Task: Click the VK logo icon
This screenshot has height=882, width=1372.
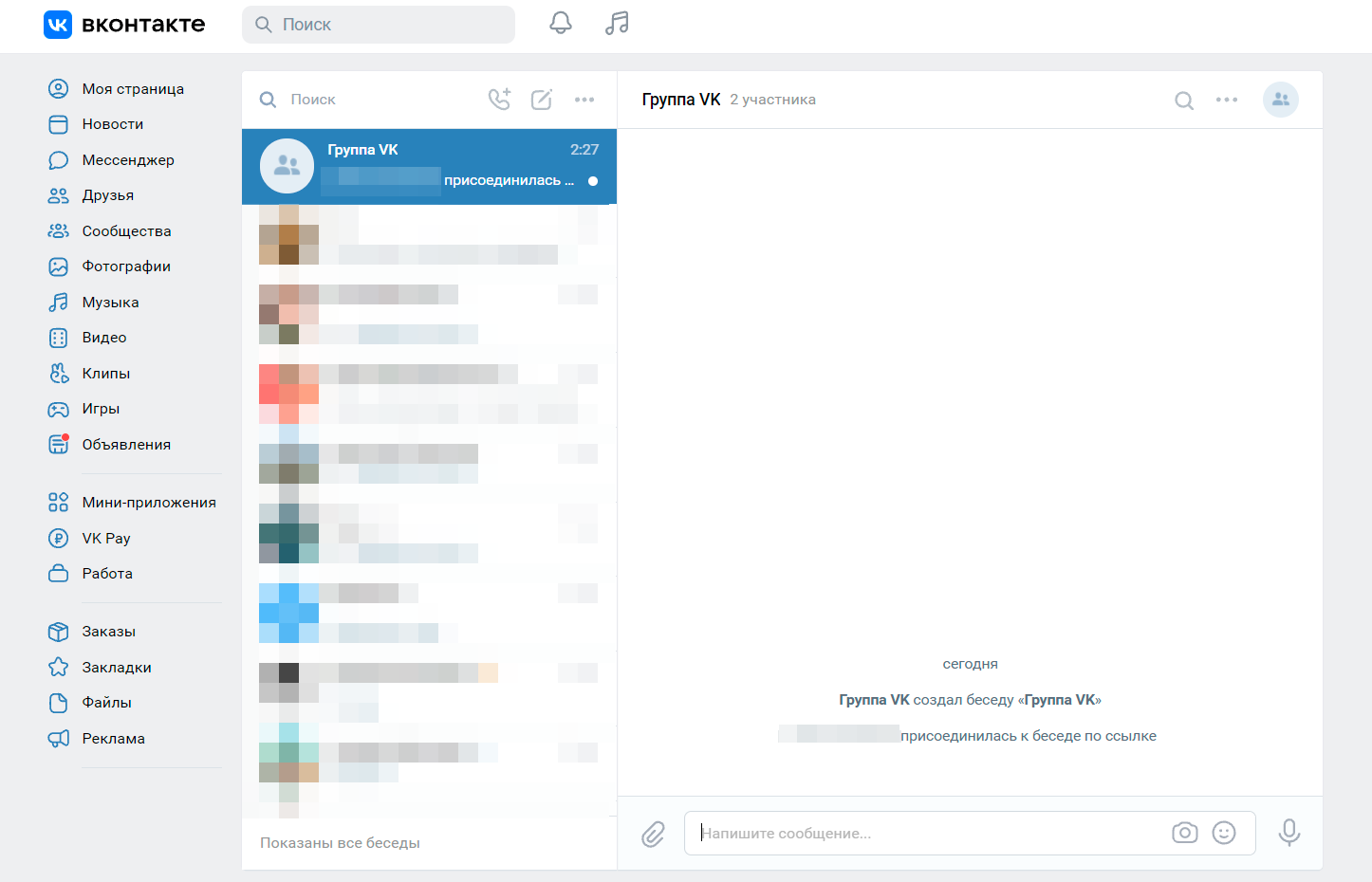Action: click(x=58, y=25)
